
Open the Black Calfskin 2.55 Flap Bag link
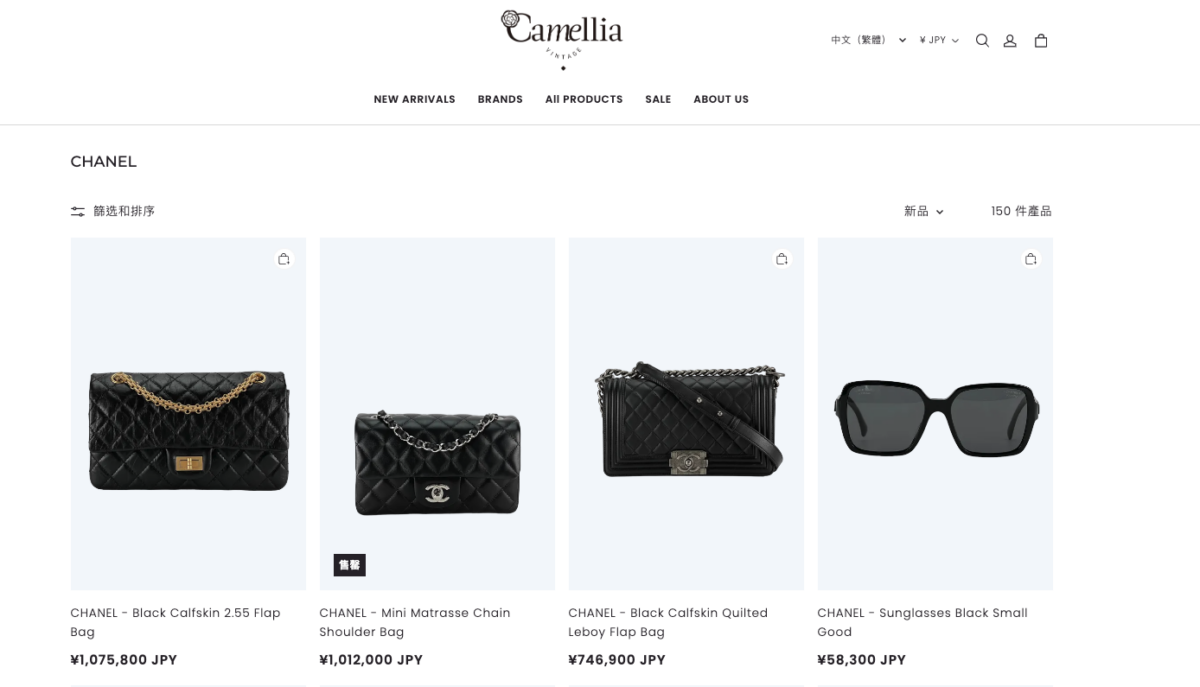coord(175,622)
